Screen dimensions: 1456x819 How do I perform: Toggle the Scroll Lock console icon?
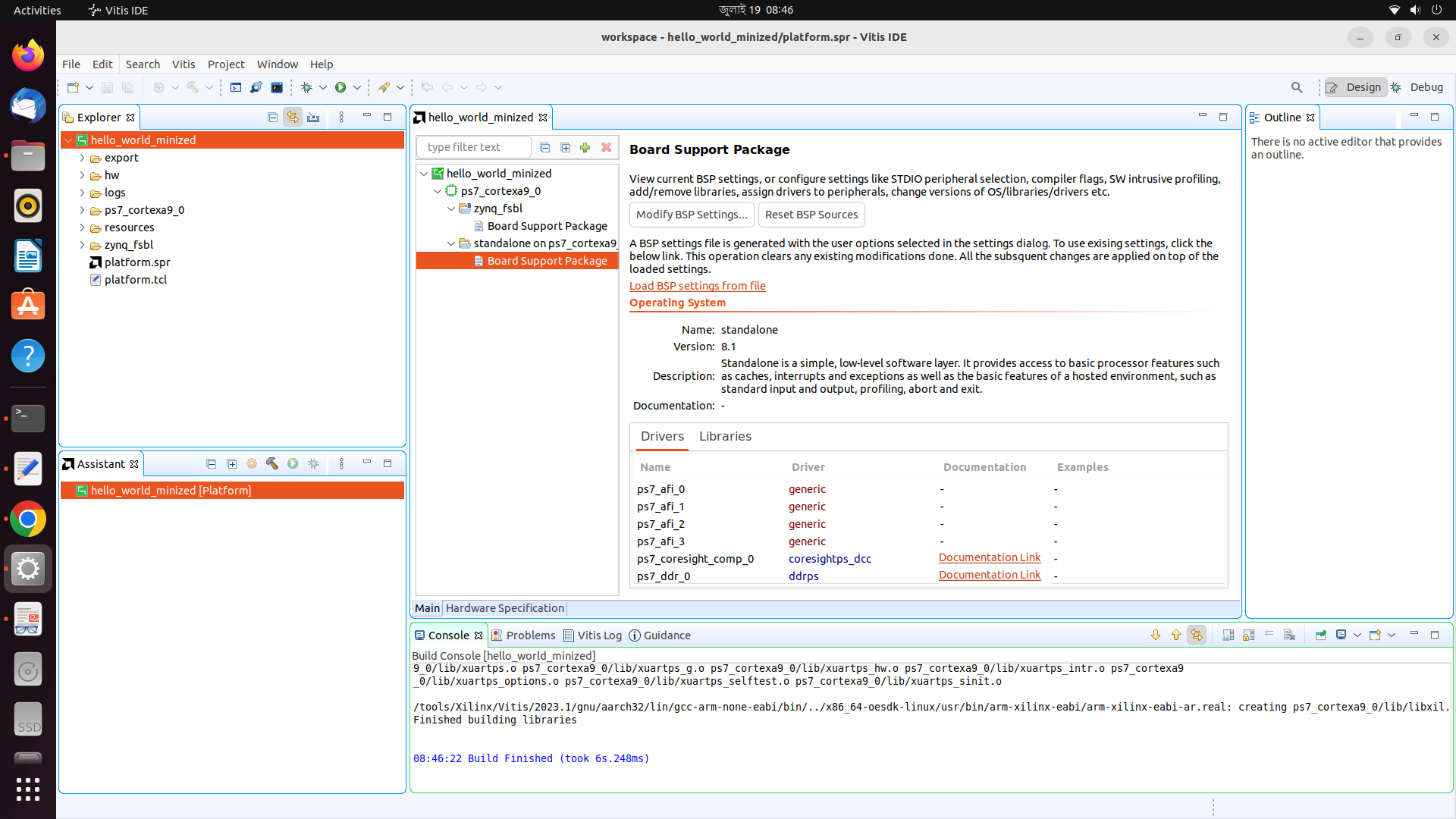tap(1249, 635)
